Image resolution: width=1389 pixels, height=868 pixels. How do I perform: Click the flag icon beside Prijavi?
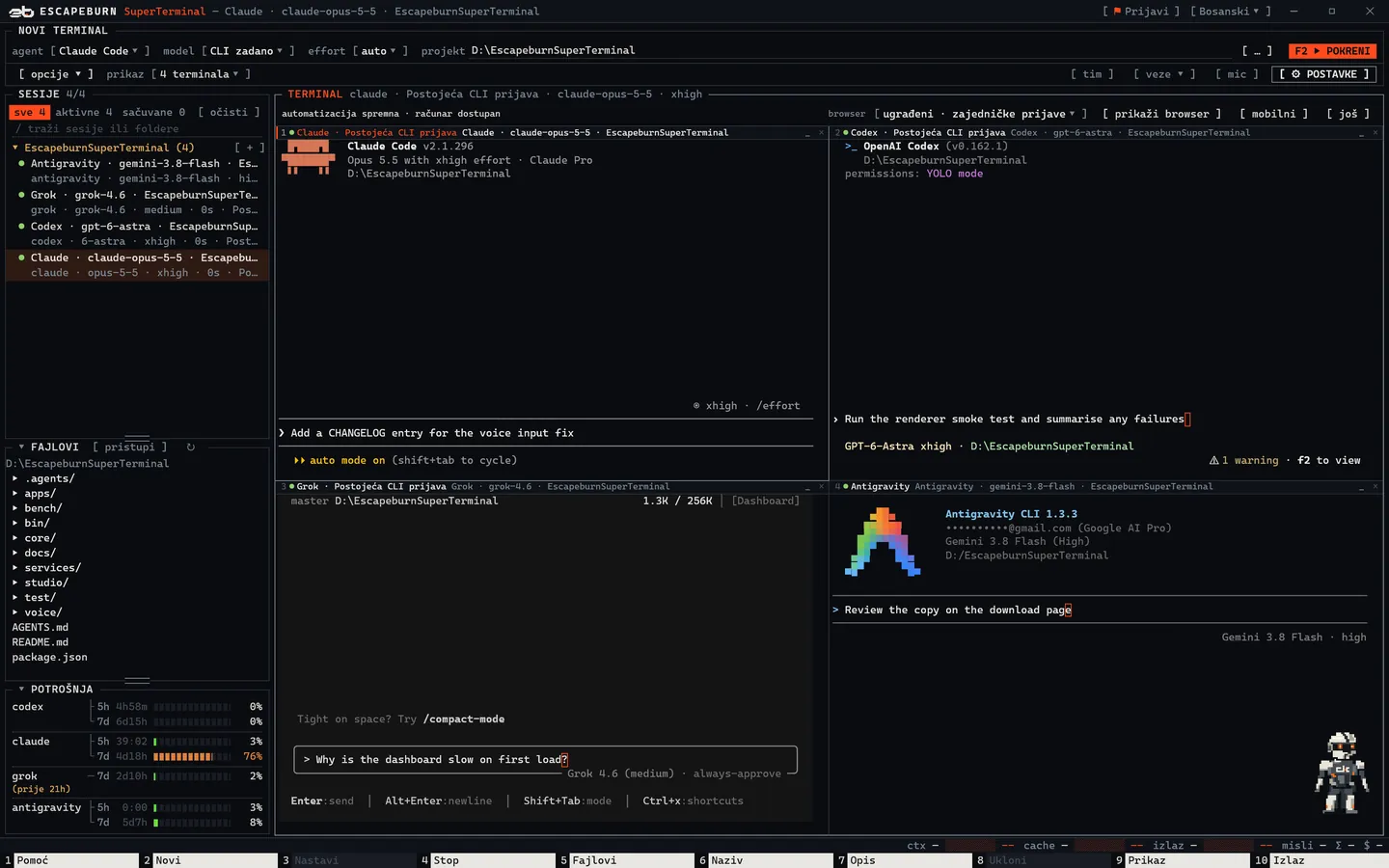(x=1117, y=12)
